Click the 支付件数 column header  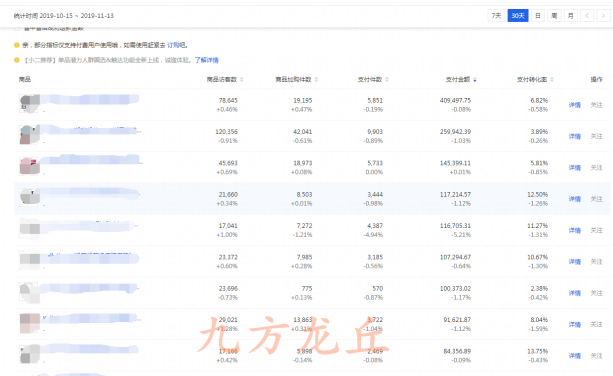tap(370, 79)
